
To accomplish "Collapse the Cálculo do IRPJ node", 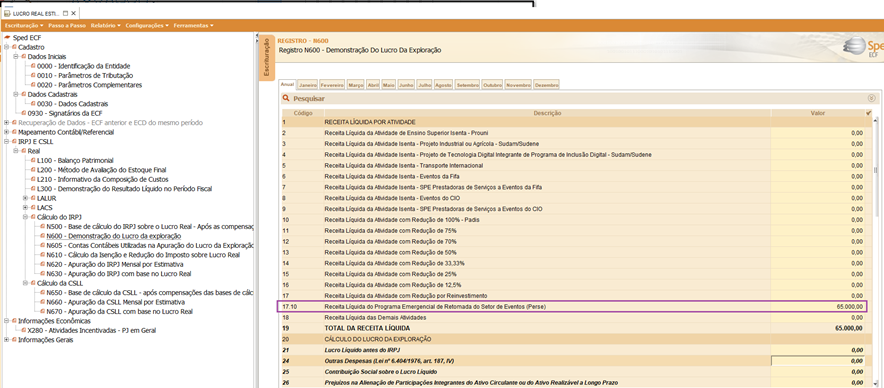I will 25,217.
